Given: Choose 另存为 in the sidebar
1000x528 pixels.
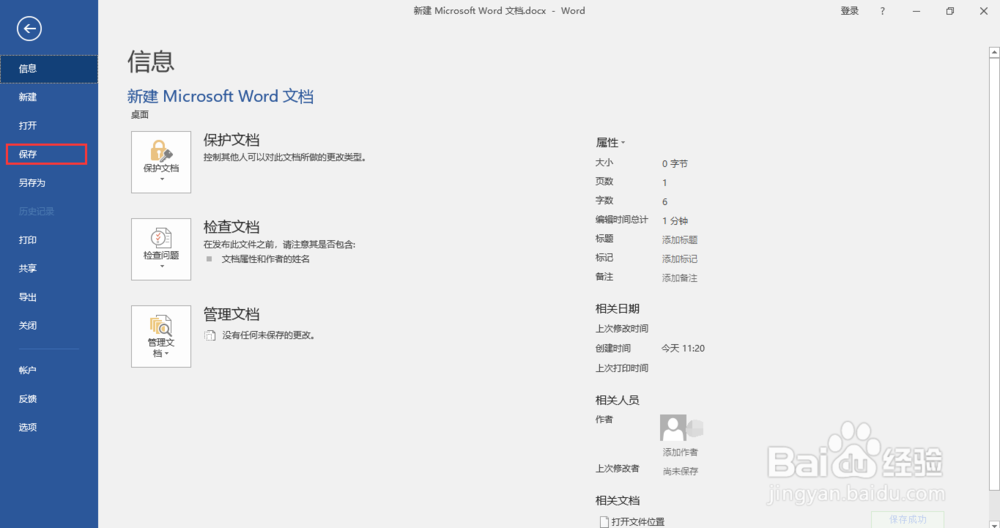Looking at the screenshot, I should point(49,183).
